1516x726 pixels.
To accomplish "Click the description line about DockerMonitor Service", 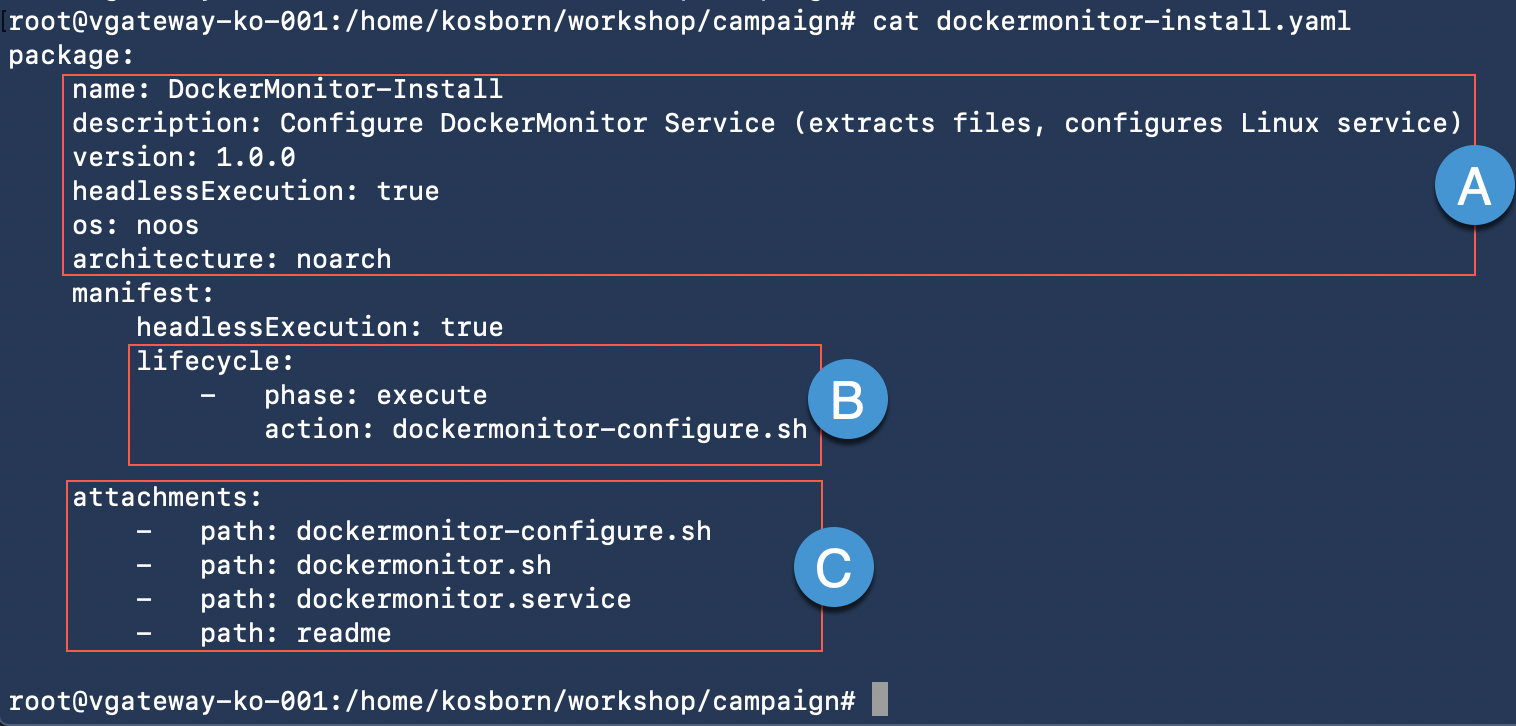I will [x=767, y=123].
